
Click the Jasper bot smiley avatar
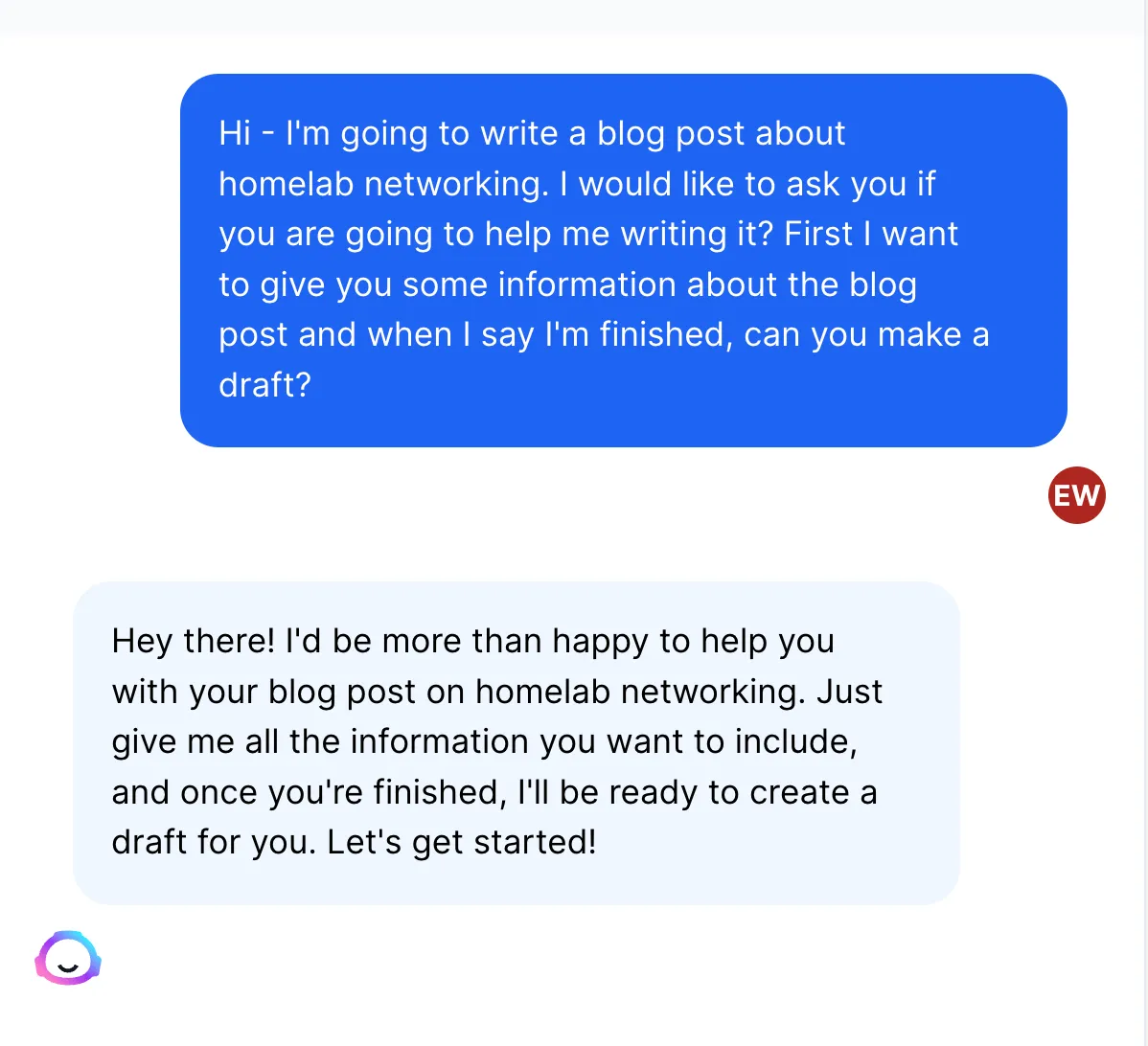coord(68,959)
